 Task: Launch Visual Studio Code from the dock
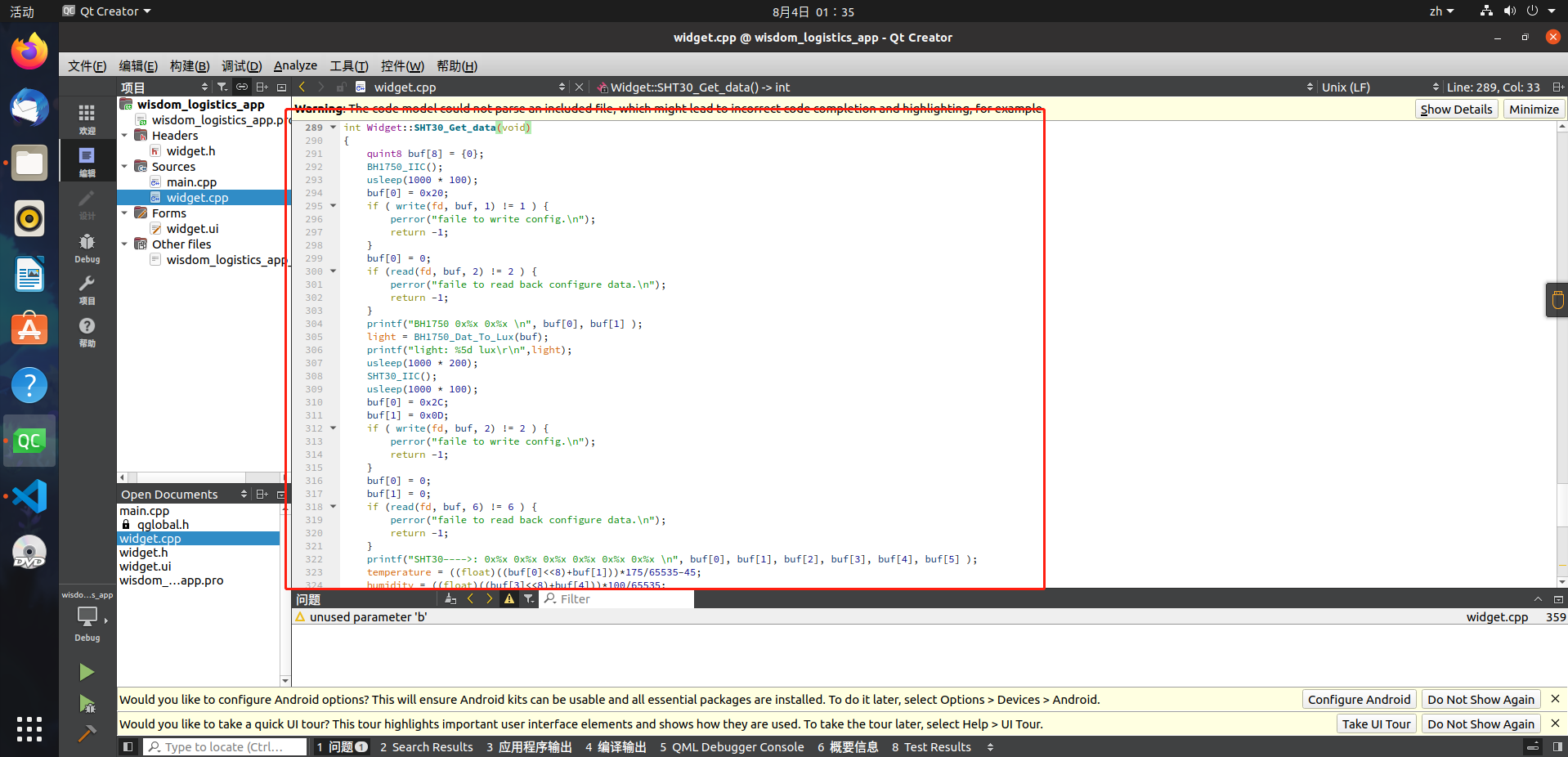[x=29, y=496]
